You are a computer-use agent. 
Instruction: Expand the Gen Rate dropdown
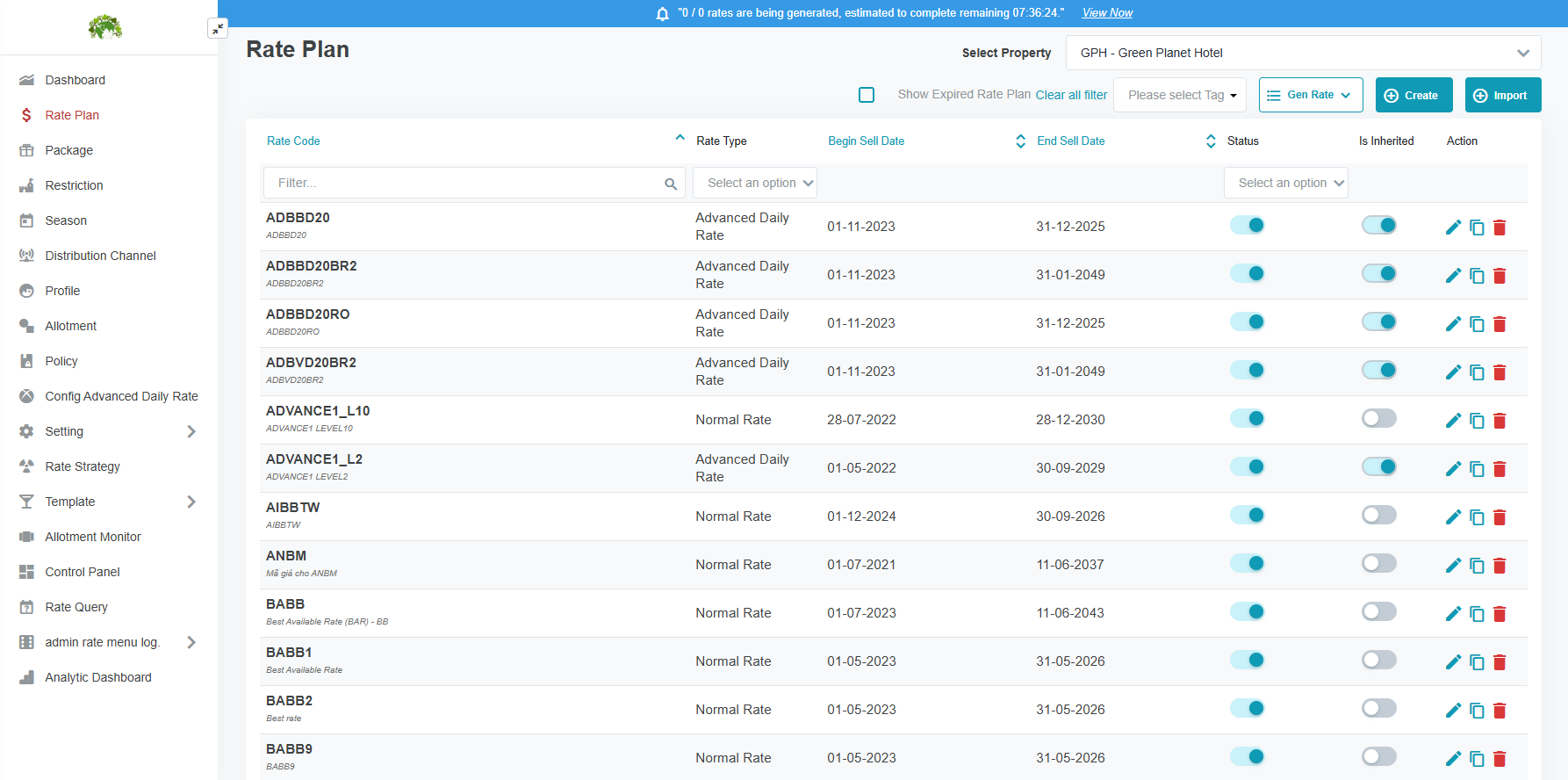click(x=1310, y=95)
